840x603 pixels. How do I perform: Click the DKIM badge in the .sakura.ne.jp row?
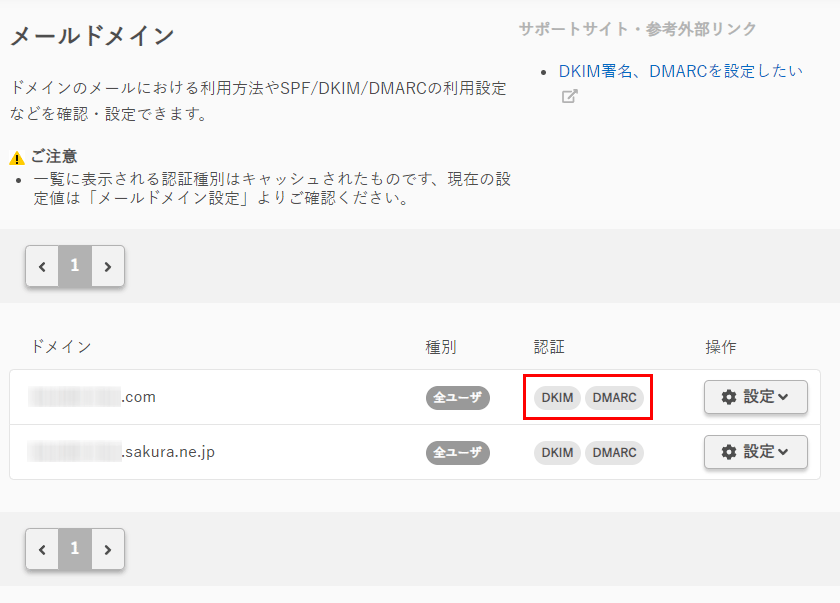point(557,452)
